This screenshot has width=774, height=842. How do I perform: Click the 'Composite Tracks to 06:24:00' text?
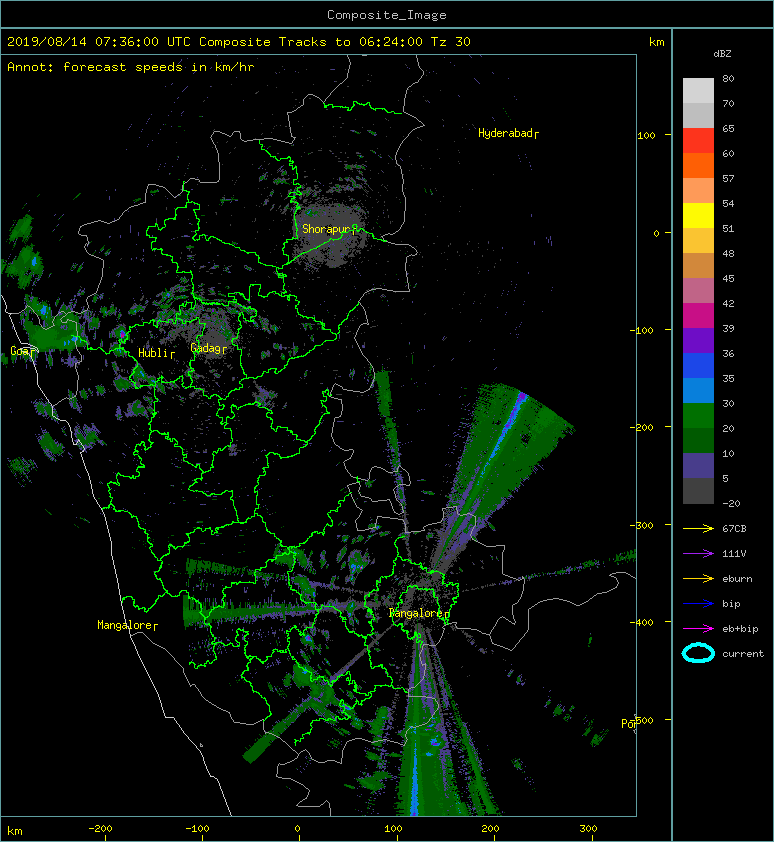[311, 41]
